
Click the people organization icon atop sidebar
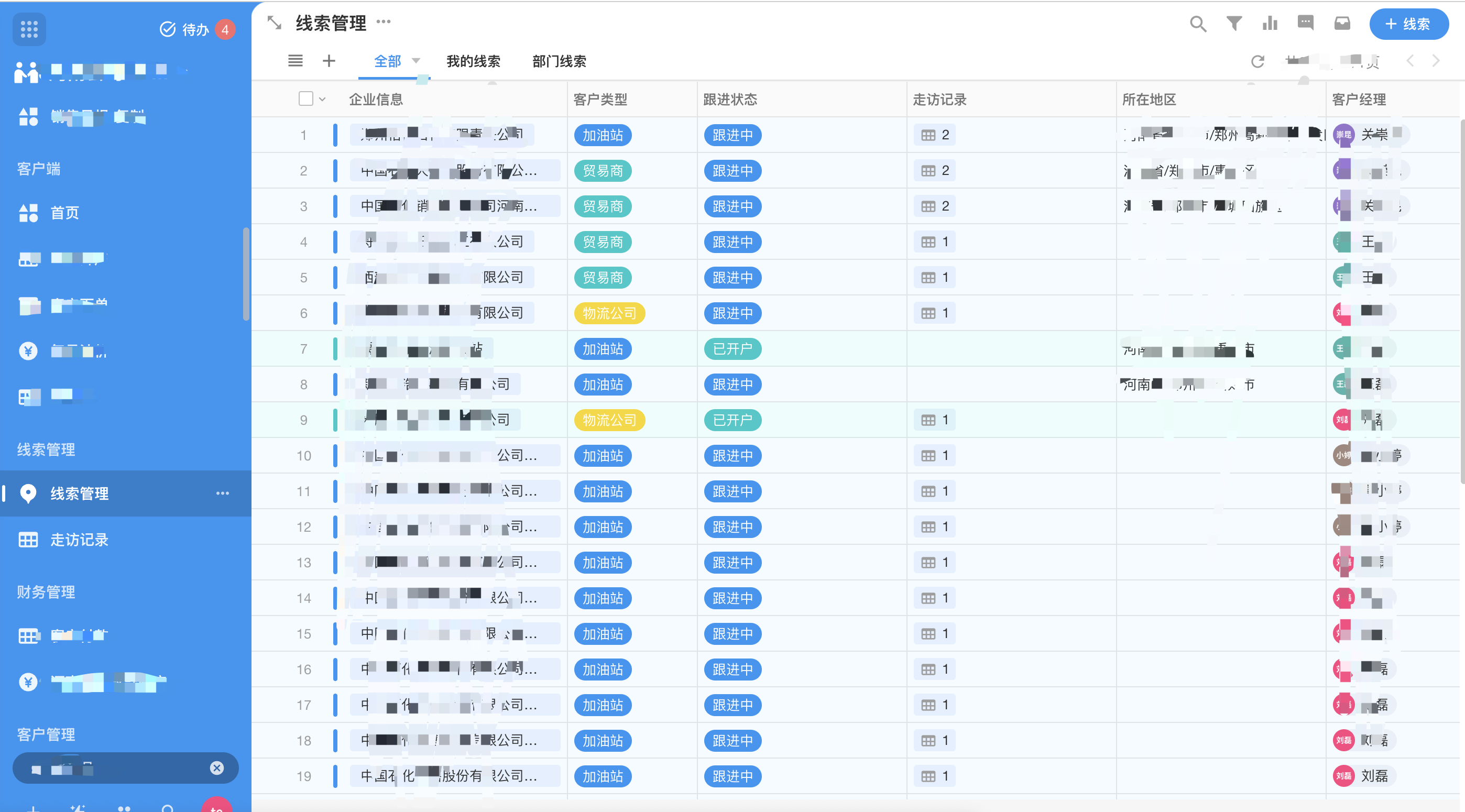[x=27, y=72]
